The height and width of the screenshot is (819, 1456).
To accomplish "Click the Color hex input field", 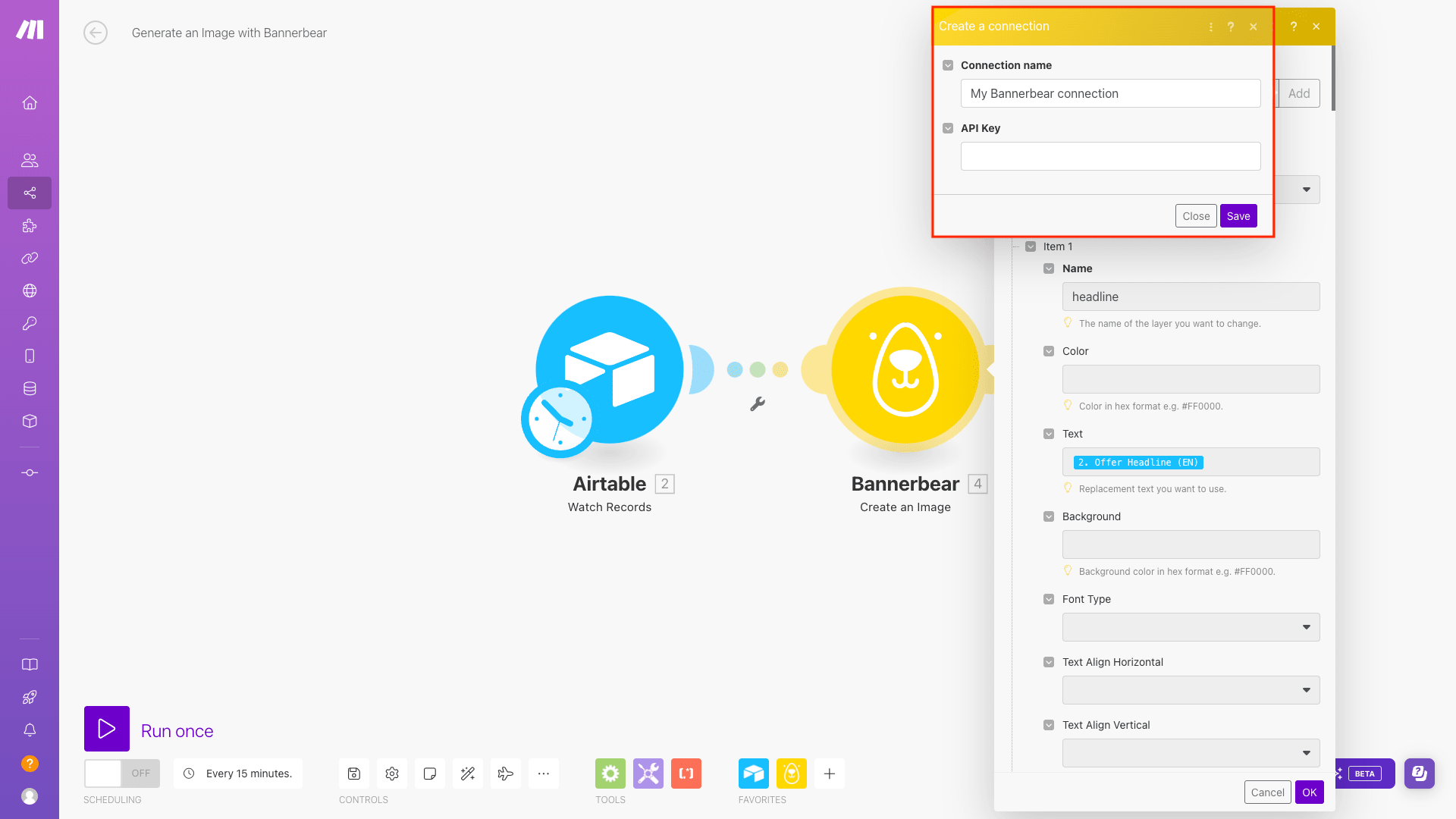I will click(1191, 379).
